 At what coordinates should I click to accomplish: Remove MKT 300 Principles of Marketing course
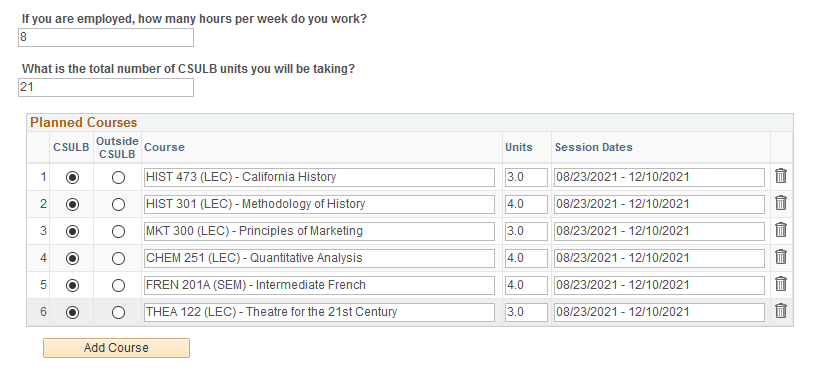point(780,230)
